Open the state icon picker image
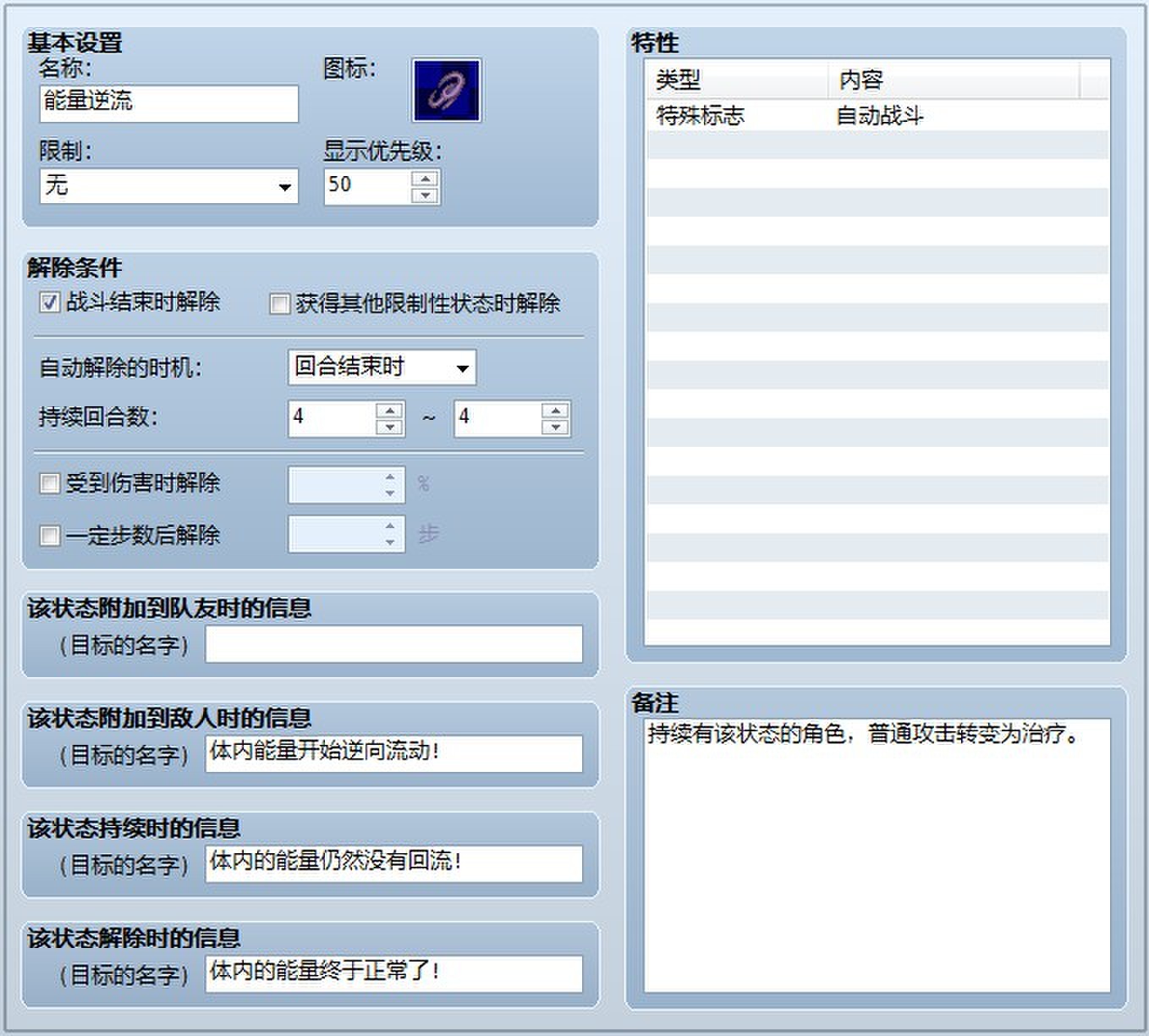Viewport: 1149px width, 1036px height. click(x=446, y=91)
